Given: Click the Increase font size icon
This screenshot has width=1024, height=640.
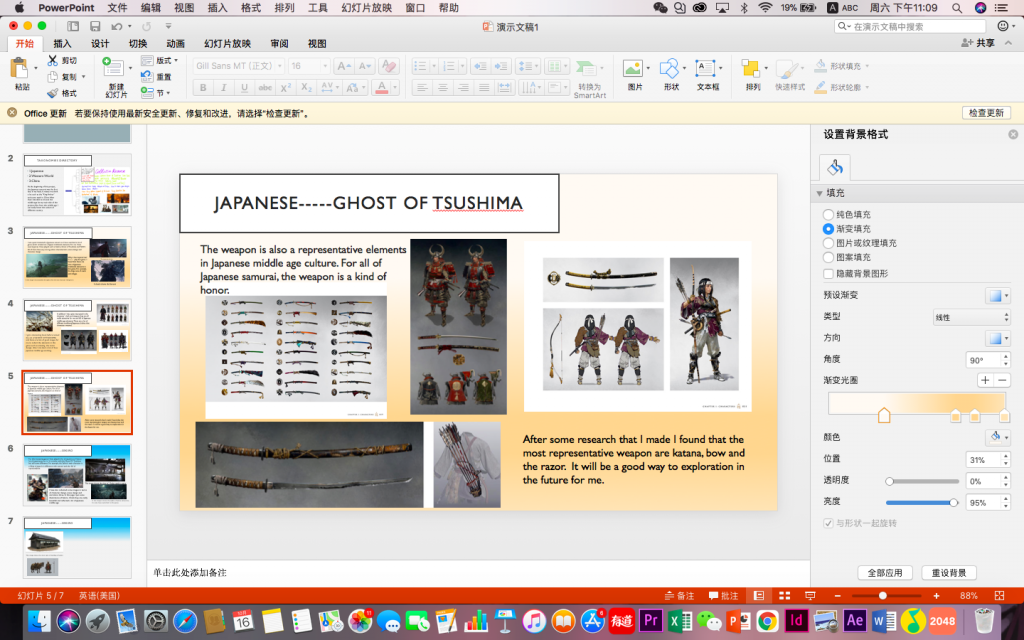Looking at the screenshot, I should coord(343,66).
